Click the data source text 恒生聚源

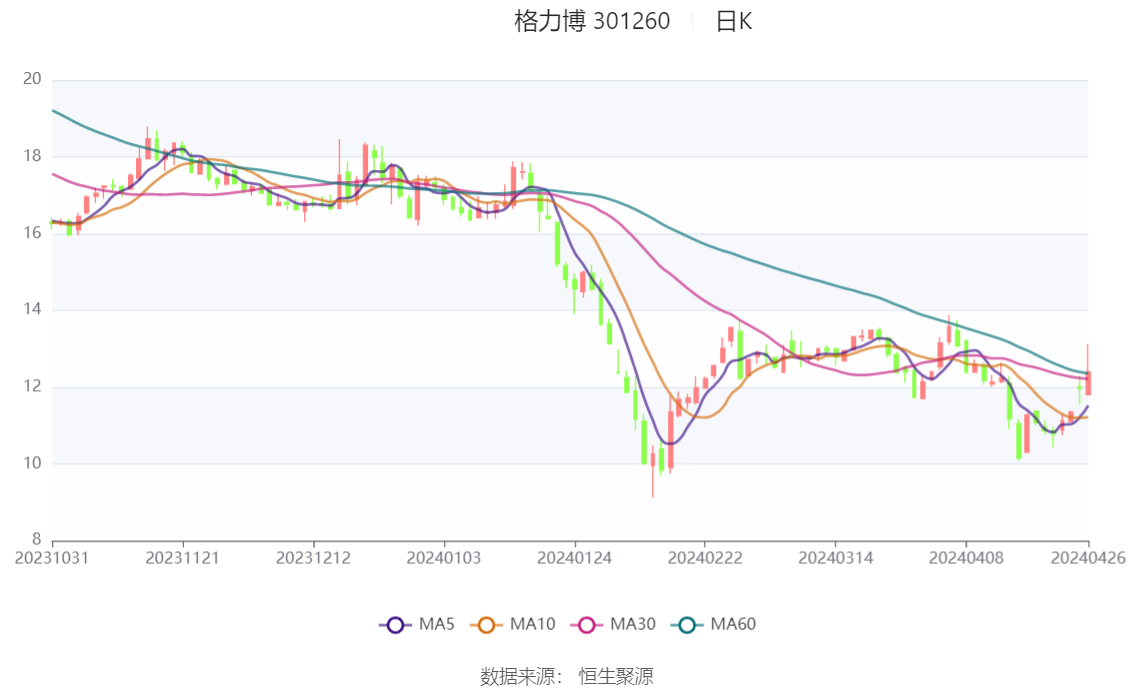pos(616,677)
